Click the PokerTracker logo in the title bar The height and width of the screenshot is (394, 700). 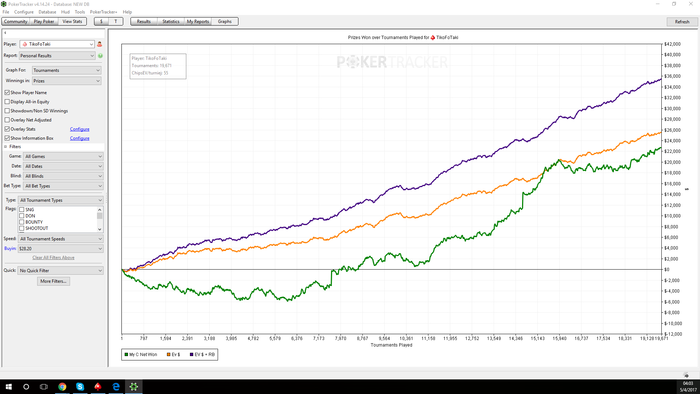click(4, 4)
